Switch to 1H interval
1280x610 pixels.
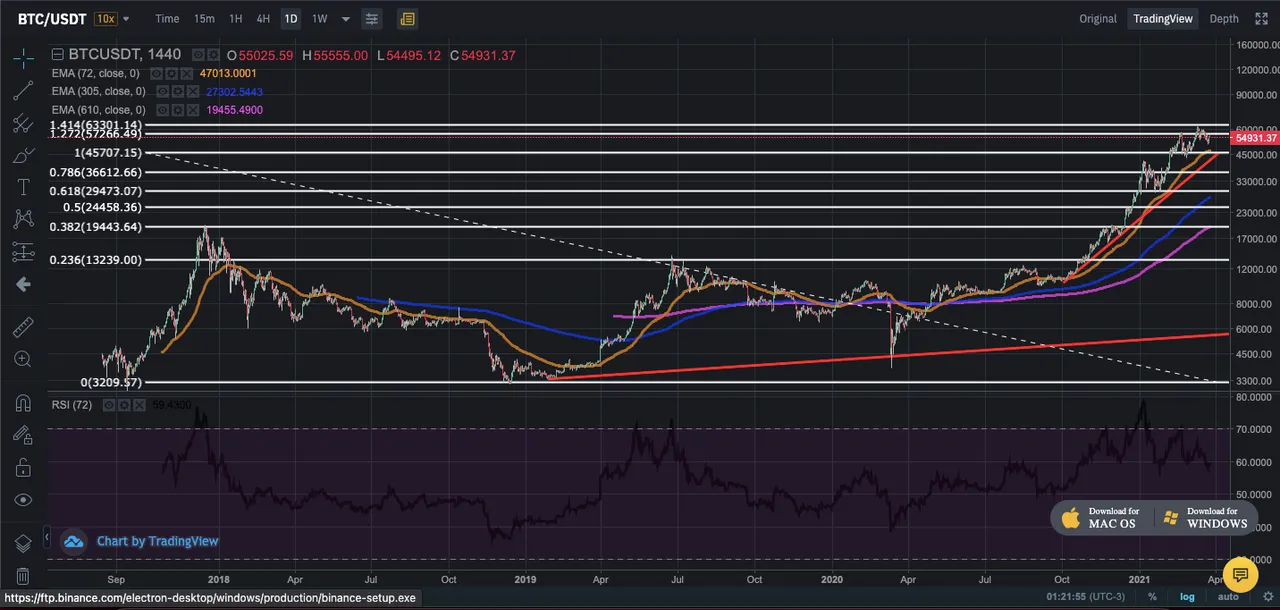point(236,19)
